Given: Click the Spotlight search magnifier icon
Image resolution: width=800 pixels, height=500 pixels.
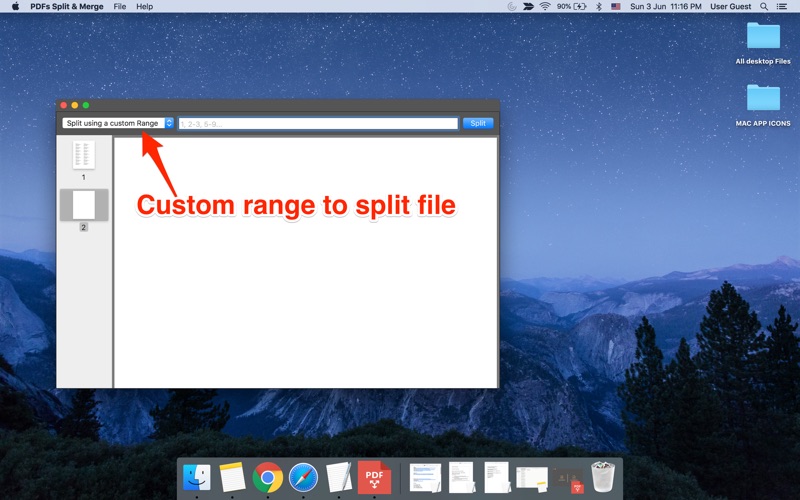Looking at the screenshot, I should [764, 6].
